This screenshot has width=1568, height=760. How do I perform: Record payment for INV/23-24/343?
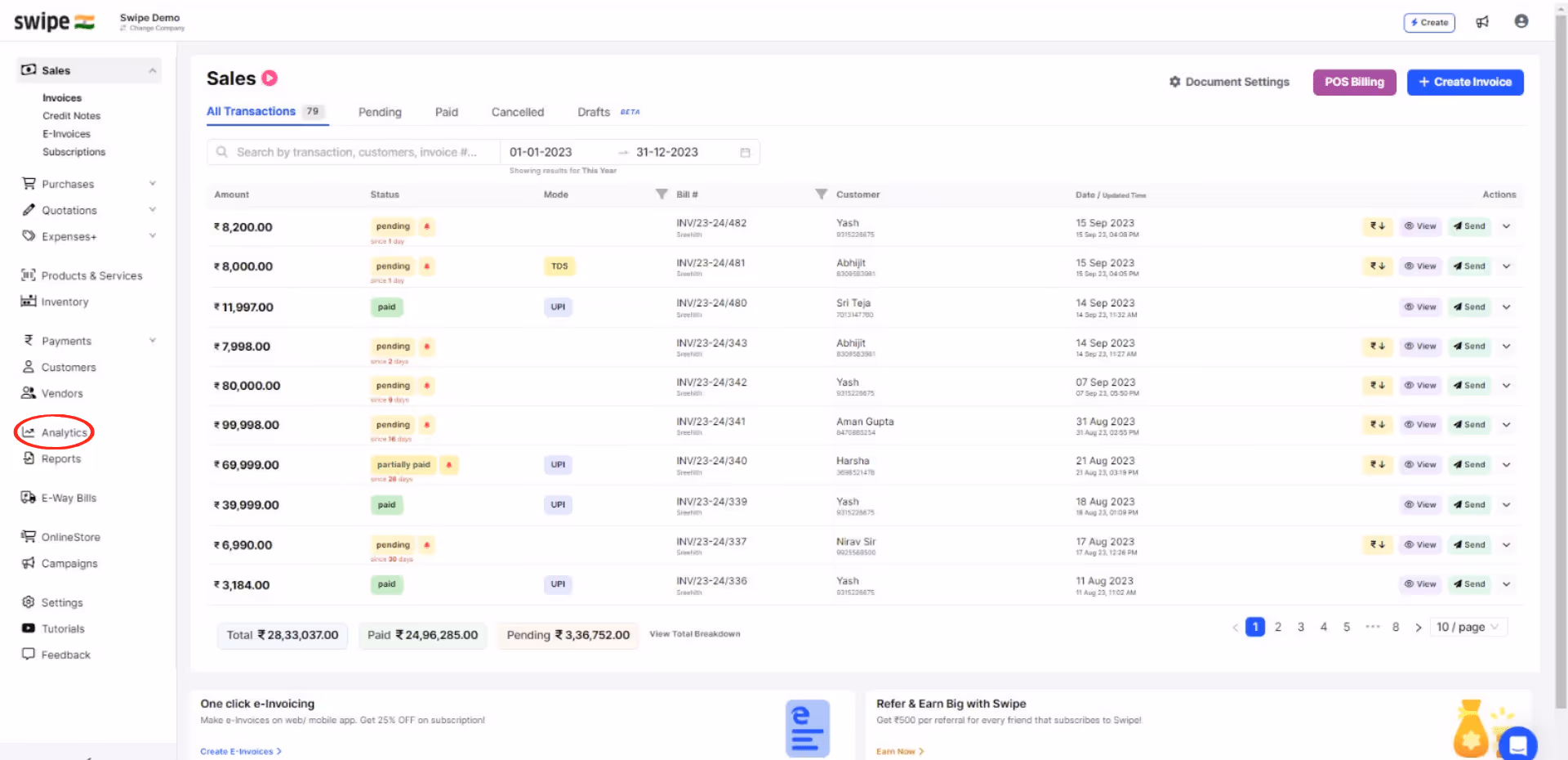coord(1378,346)
